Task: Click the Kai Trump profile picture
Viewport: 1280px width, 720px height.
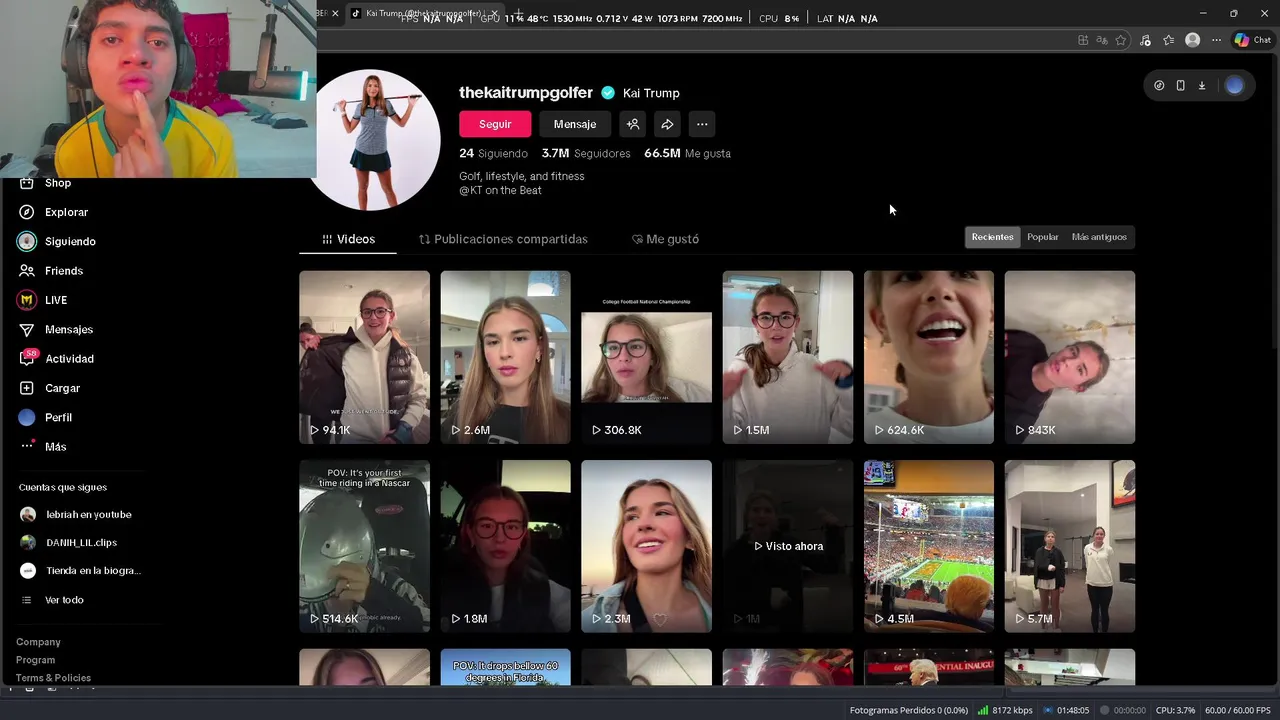Action: pyautogui.click(x=372, y=140)
